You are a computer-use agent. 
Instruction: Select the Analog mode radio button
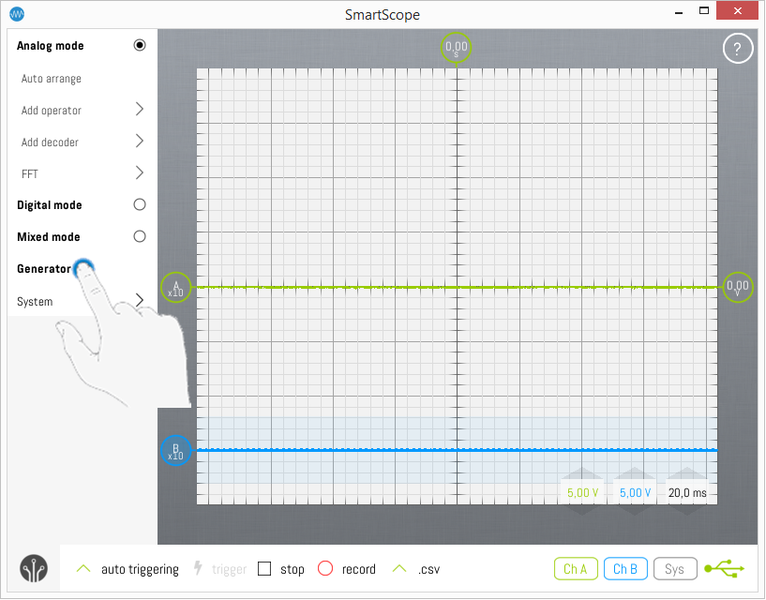(139, 46)
